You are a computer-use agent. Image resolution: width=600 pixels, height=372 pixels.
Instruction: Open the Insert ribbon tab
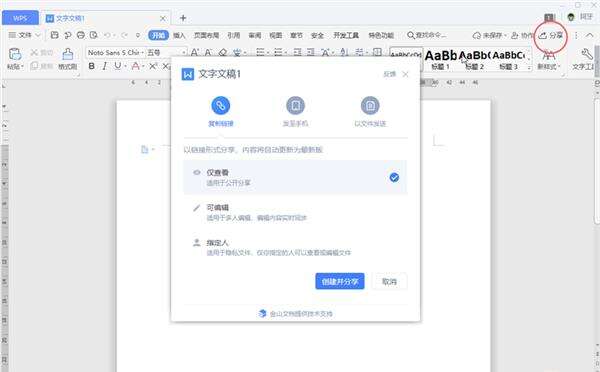179,36
